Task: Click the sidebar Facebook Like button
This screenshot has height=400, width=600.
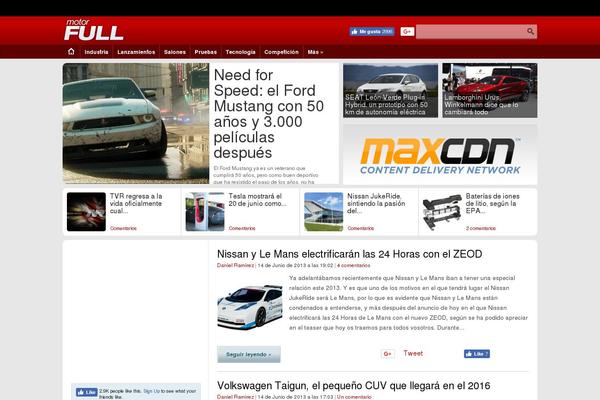Action: point(87,392)
